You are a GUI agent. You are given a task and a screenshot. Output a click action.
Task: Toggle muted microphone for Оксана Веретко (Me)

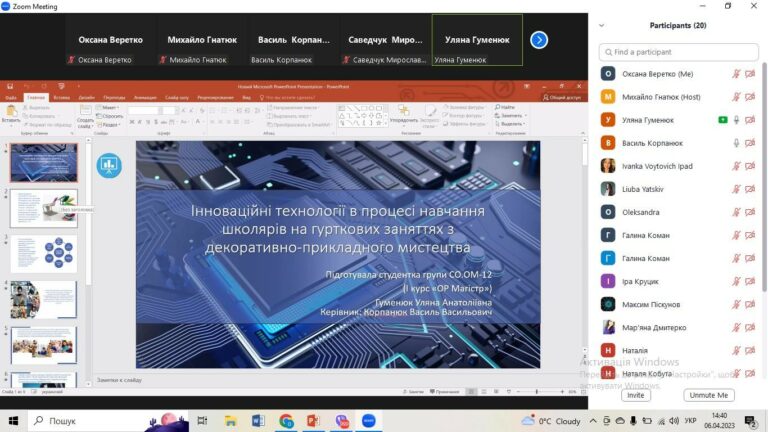(x=736, y=74)
